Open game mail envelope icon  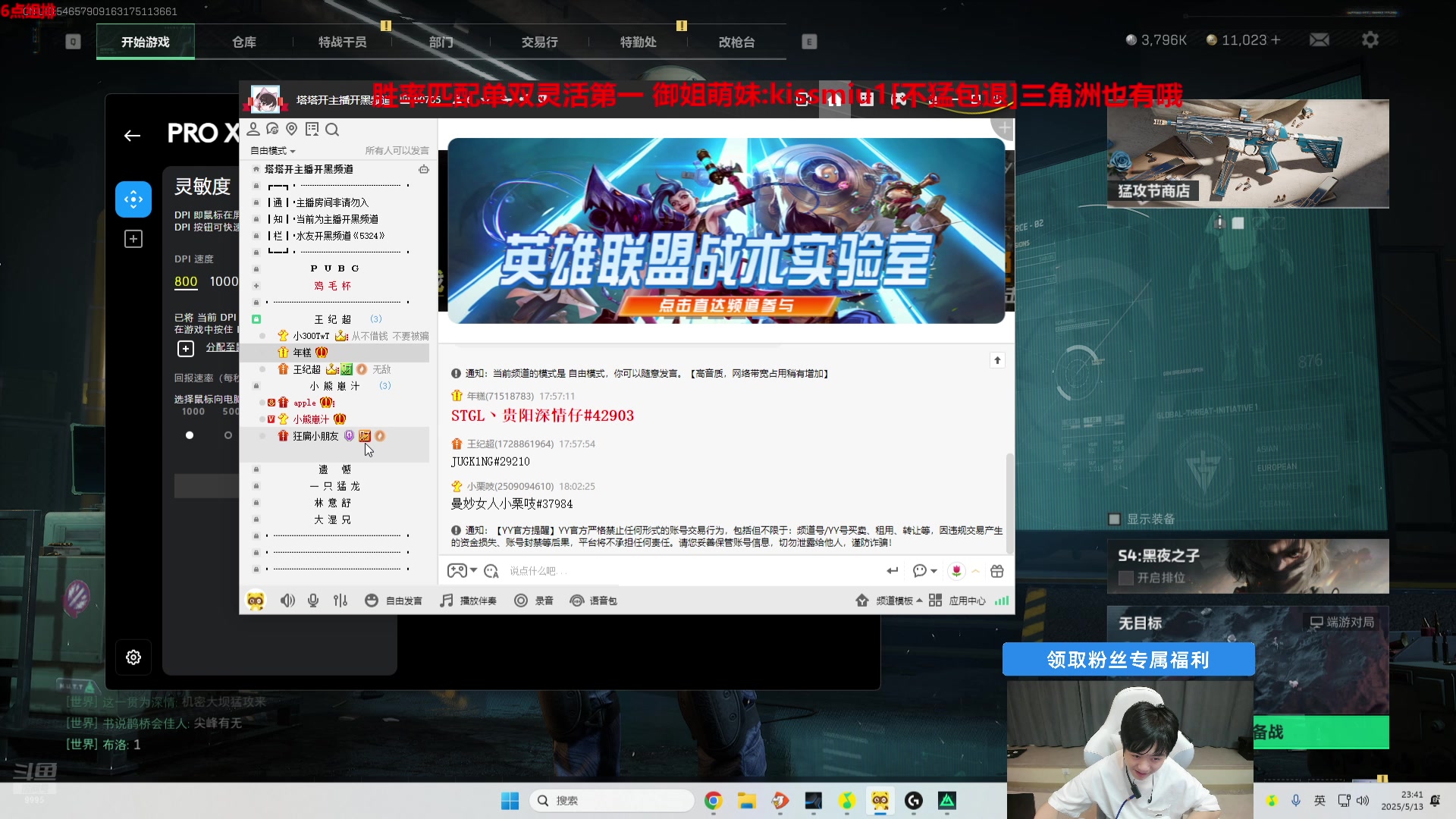pyautogui.click(x=1319, y=39)
